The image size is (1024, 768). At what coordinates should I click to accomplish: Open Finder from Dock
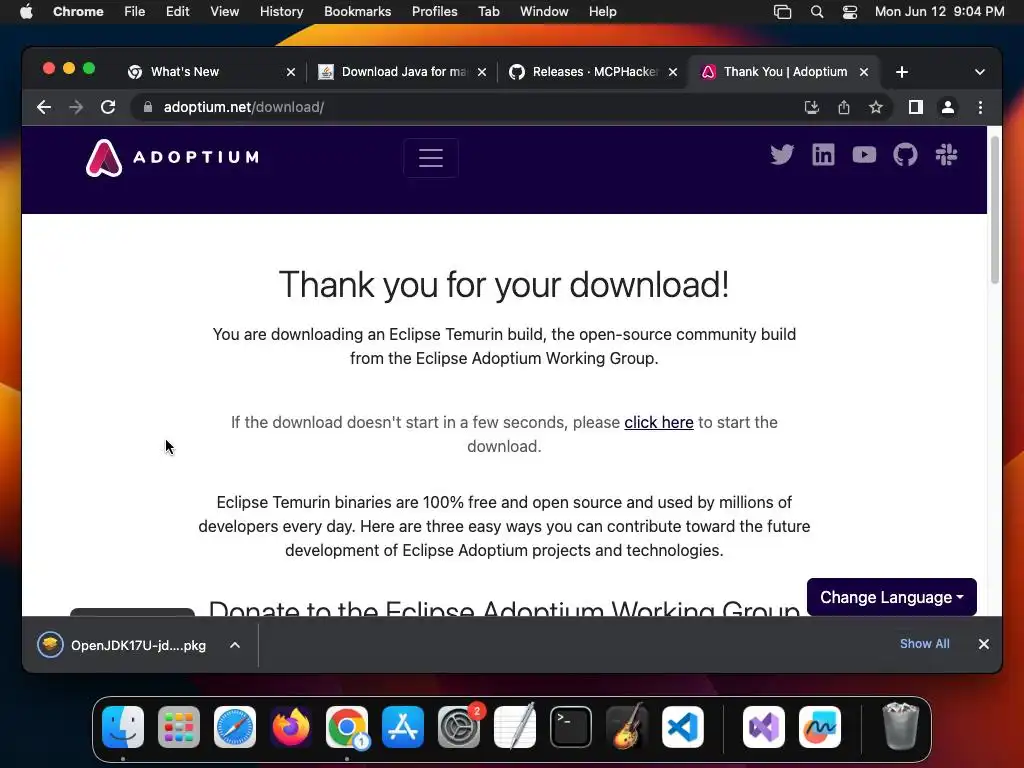click(123, 727)
